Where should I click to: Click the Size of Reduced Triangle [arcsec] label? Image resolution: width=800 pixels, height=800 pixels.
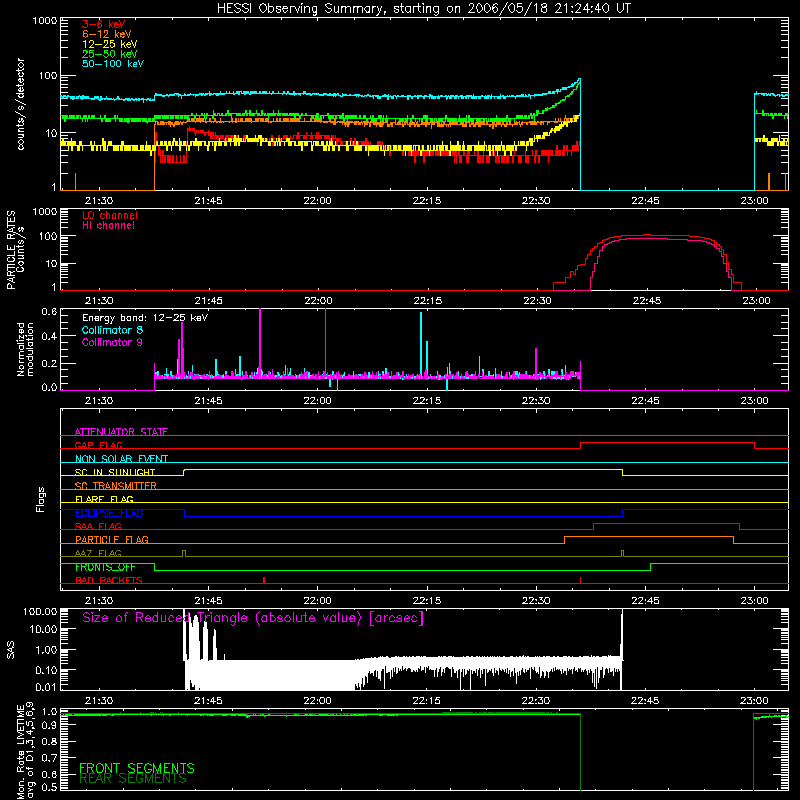253,618
